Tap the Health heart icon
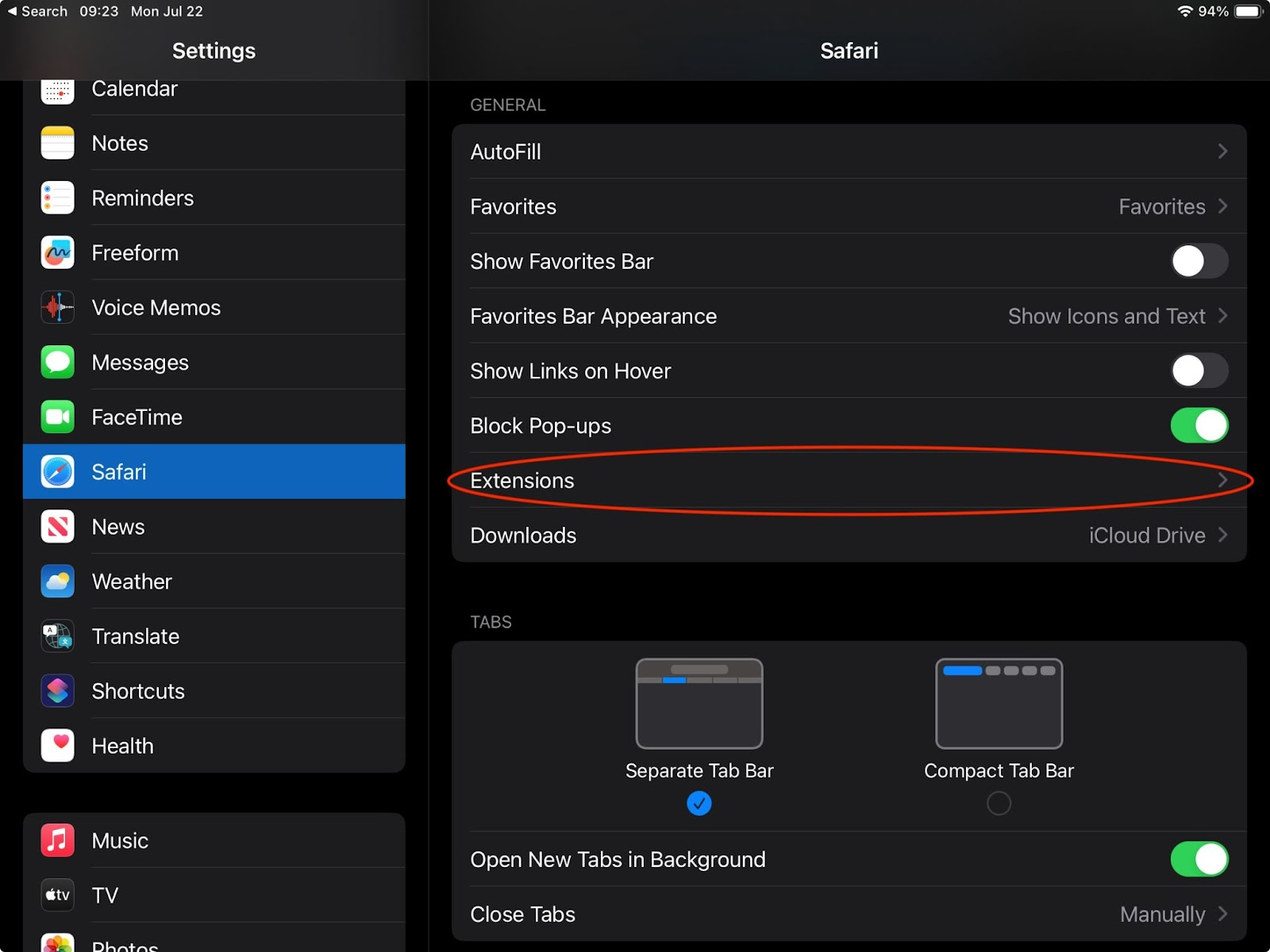1270x952 pixels. click(x=57, y=745)
